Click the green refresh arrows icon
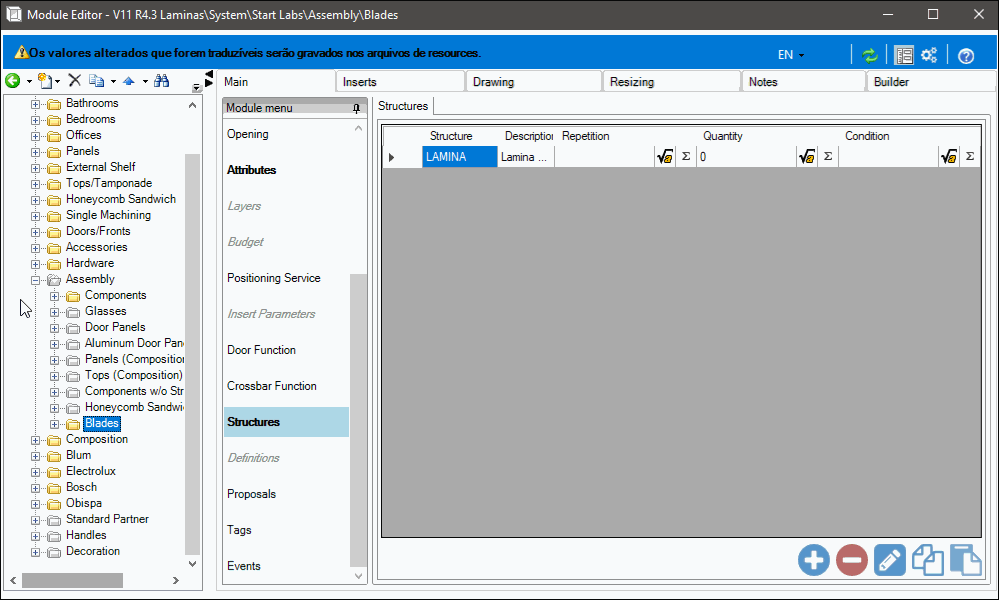Screen dimensions: 999x600 tap(870, 55)
